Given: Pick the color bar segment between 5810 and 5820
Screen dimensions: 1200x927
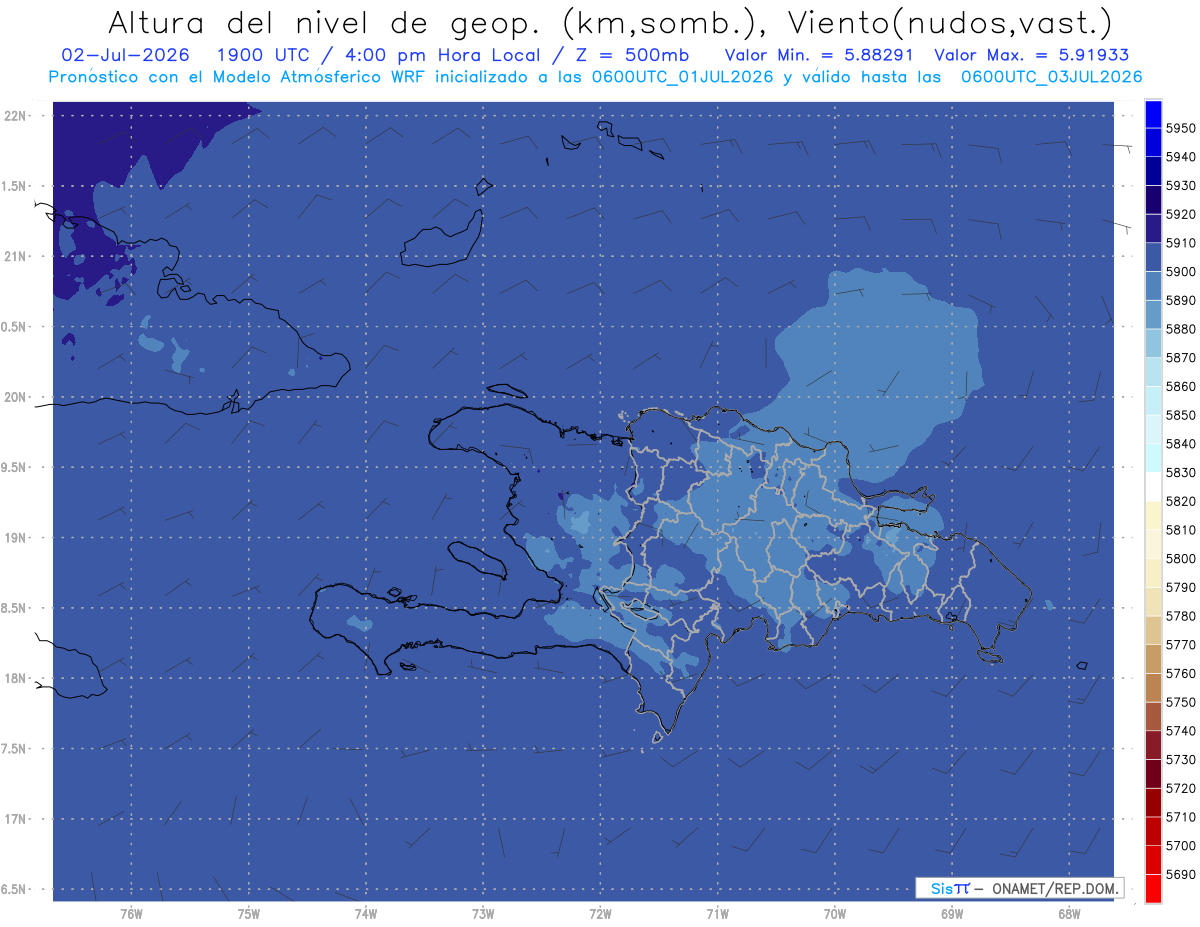Looking at the screenshot, I should 1153,515.
